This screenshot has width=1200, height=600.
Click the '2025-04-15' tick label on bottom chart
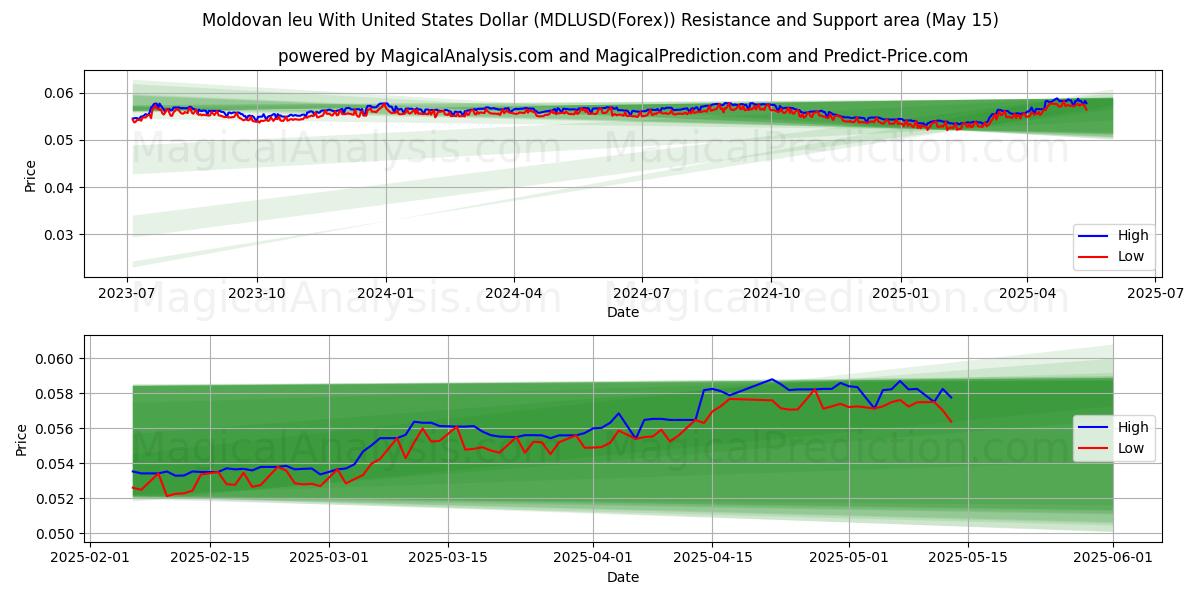(x=713, y=559)
